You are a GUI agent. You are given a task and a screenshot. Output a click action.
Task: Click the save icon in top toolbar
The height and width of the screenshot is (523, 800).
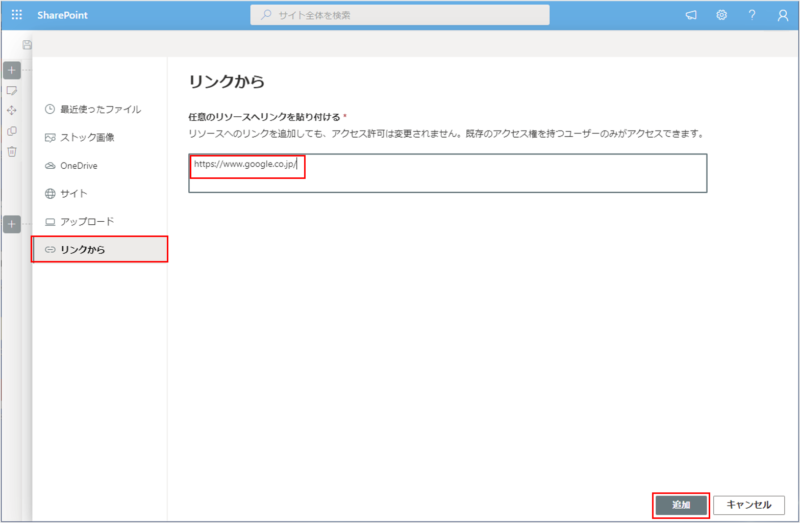[x=27, y=45]
